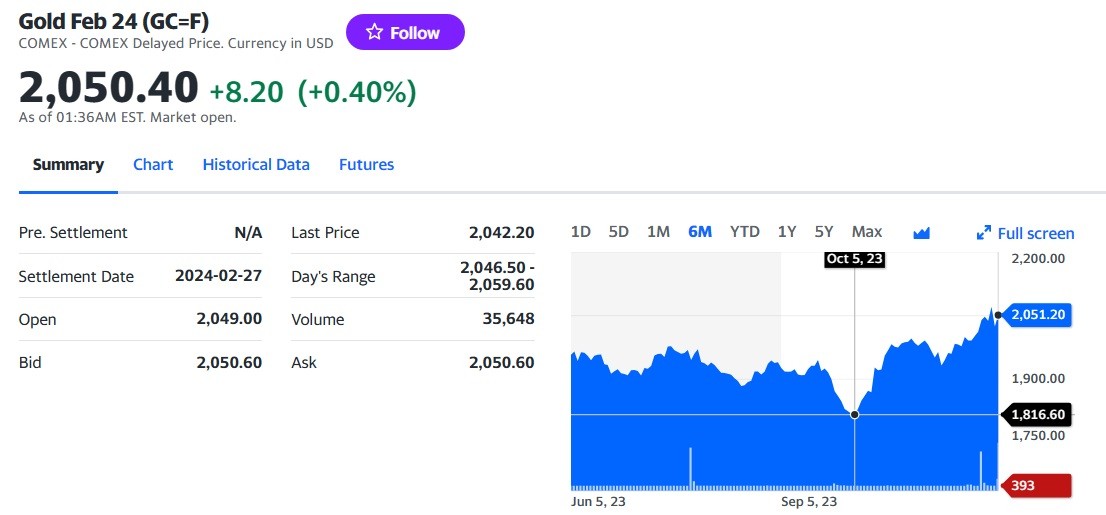
Task: Click the chart type area icon
Action: point(922,233)
